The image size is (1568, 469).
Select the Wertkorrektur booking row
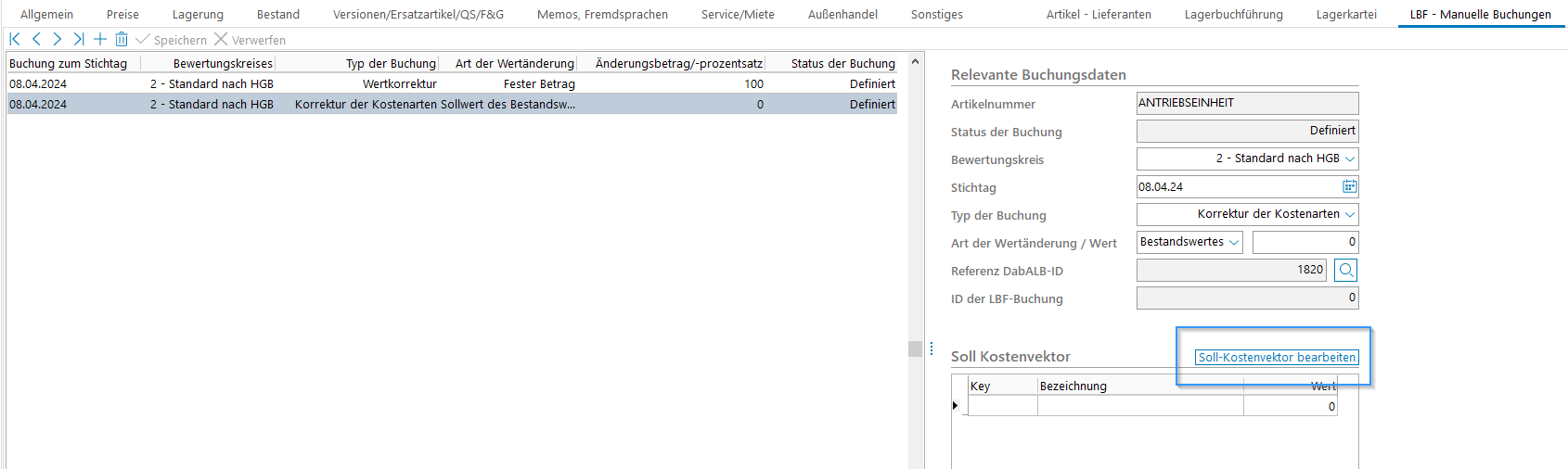(399, 83)
